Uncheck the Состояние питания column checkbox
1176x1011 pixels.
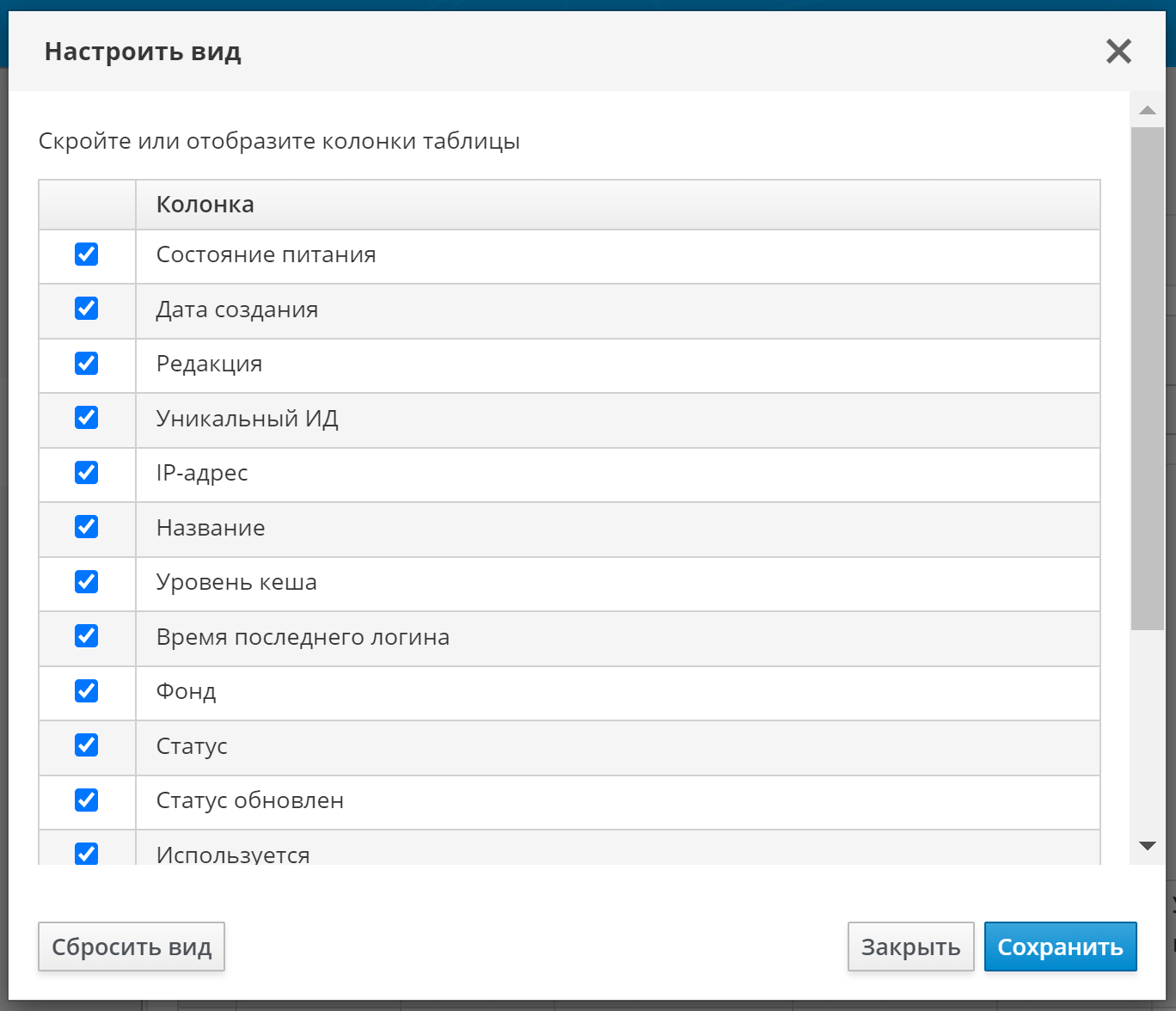coord(87,254)
